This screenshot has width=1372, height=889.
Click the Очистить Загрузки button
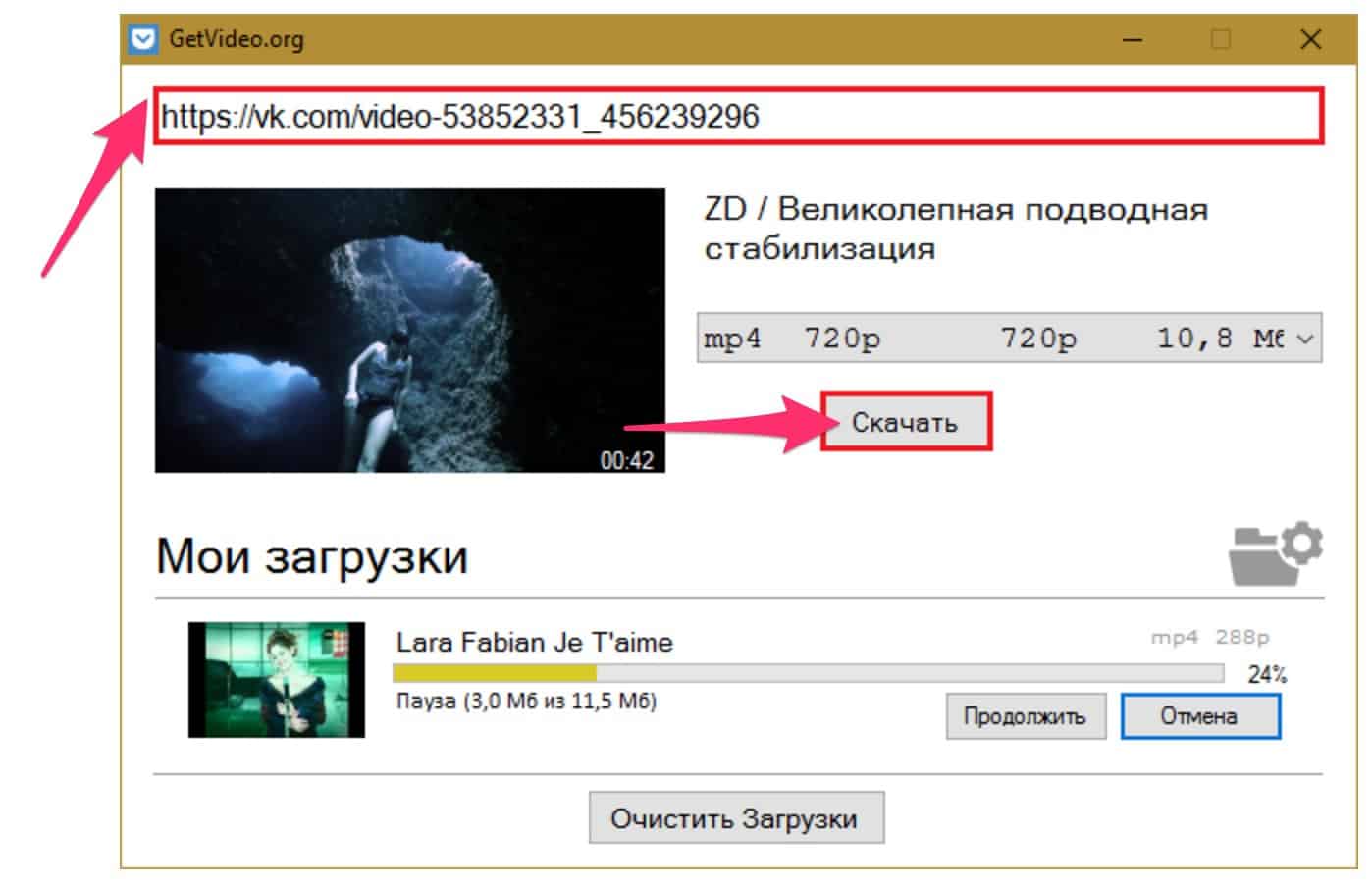[736, 818]
